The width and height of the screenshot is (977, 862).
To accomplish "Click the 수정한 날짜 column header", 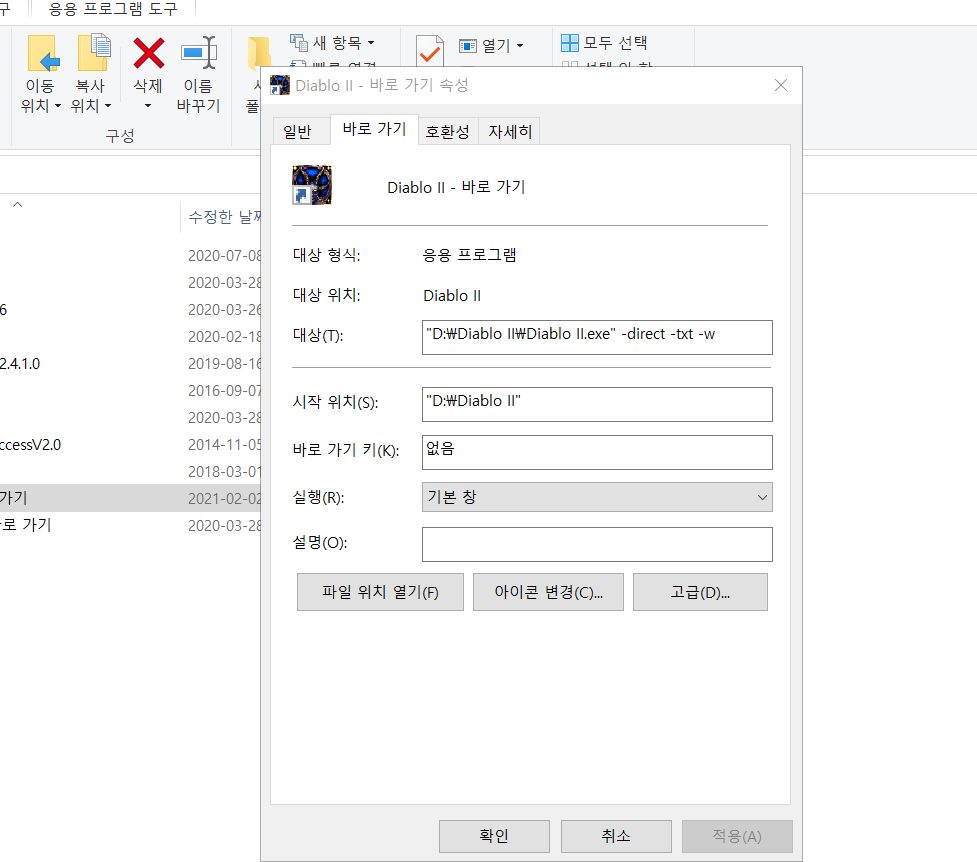I will pyautogui.click(x=224, y=217).
